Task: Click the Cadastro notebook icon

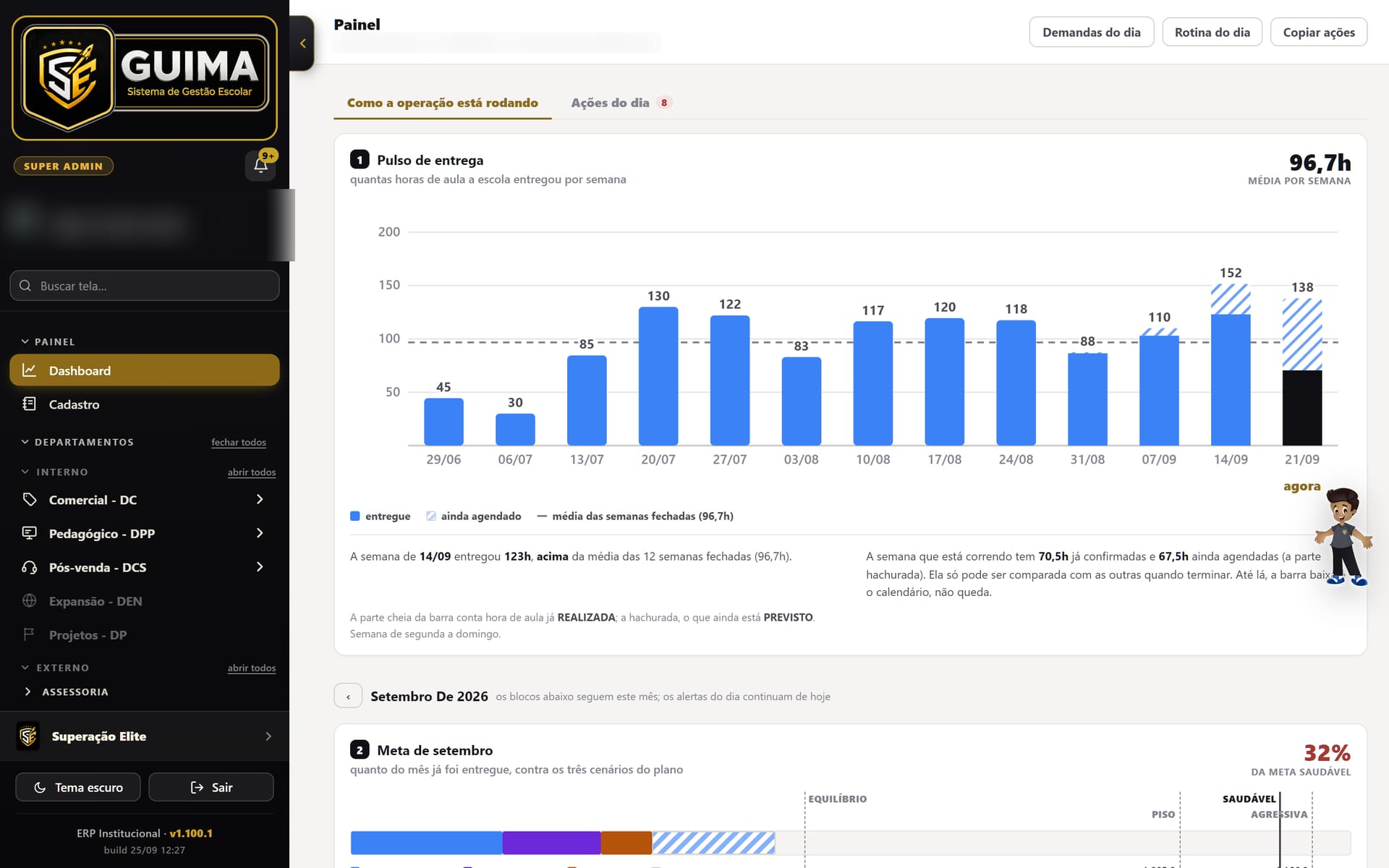Action: tap(29, 404)
